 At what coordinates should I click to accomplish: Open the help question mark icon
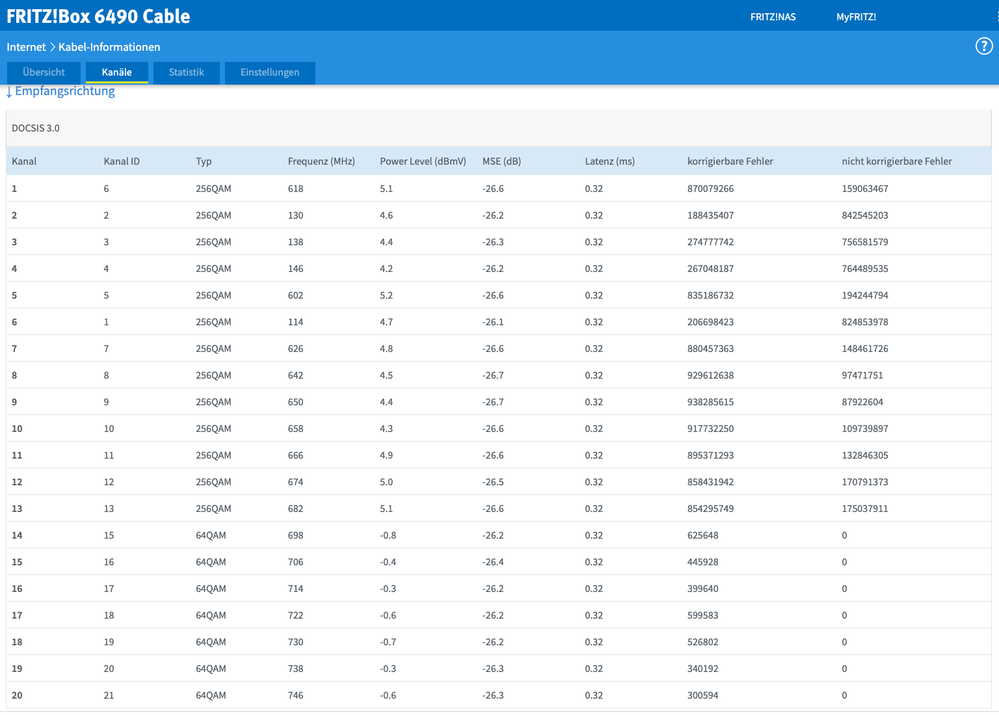pos(984,46)
